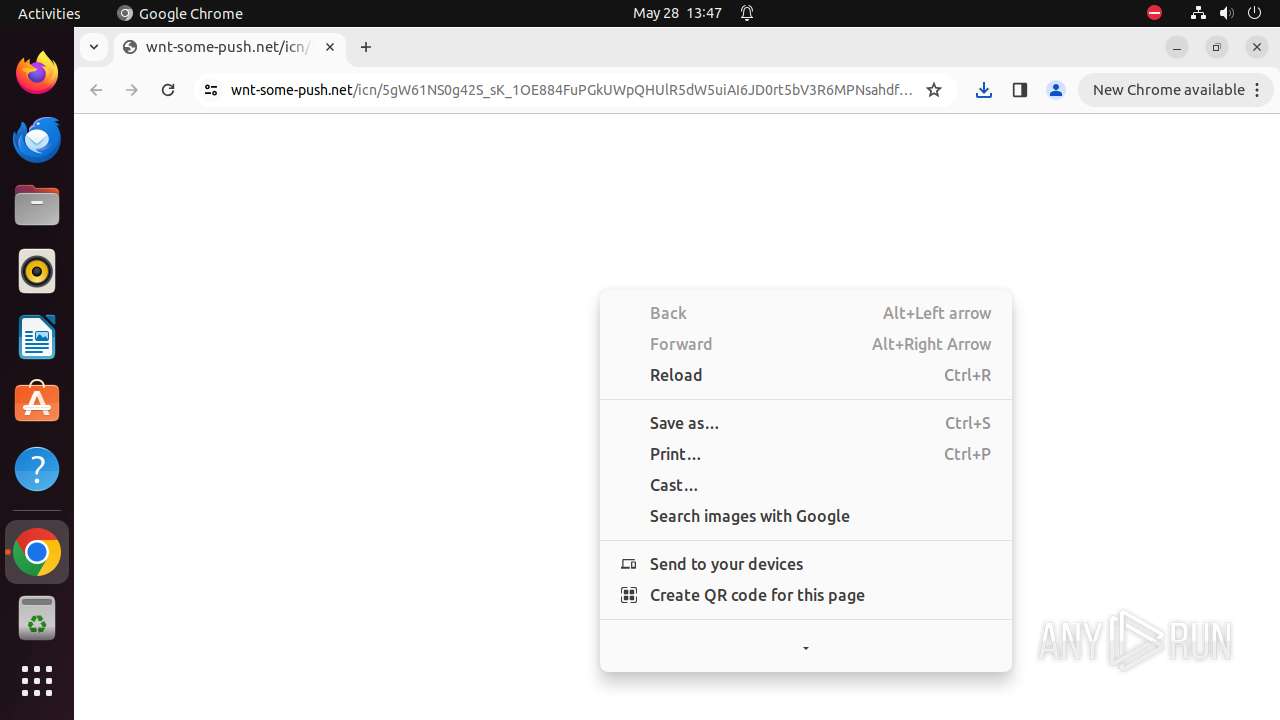1280x720 pixels.
Task: Open Rhythmbox music player icon
Action: pyautogui.click(x=37, y=271)
